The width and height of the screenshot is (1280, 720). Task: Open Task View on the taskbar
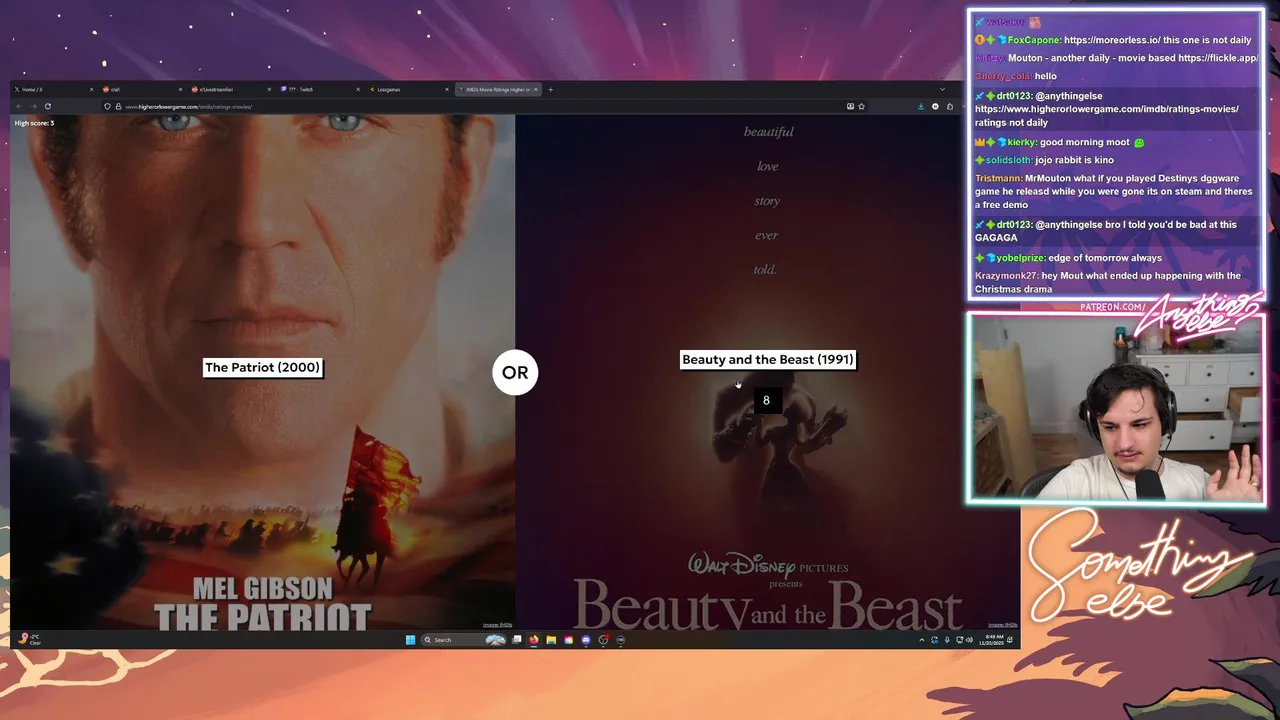[x=517, y=640]
